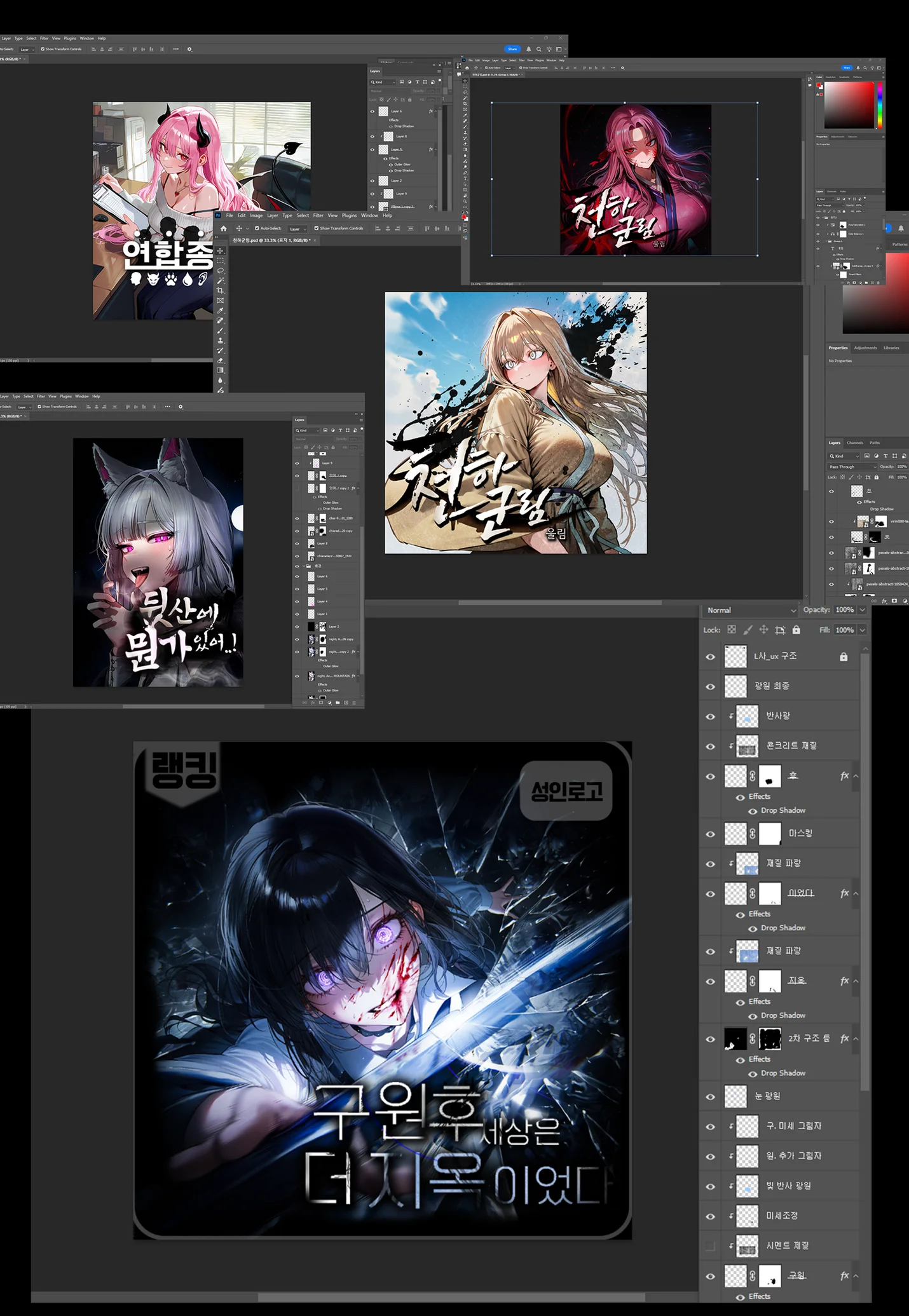Click the color field in the red artwork window's Color panel
The width and height of the screenshot is (909, 1316).
click(x=849, y=105)
